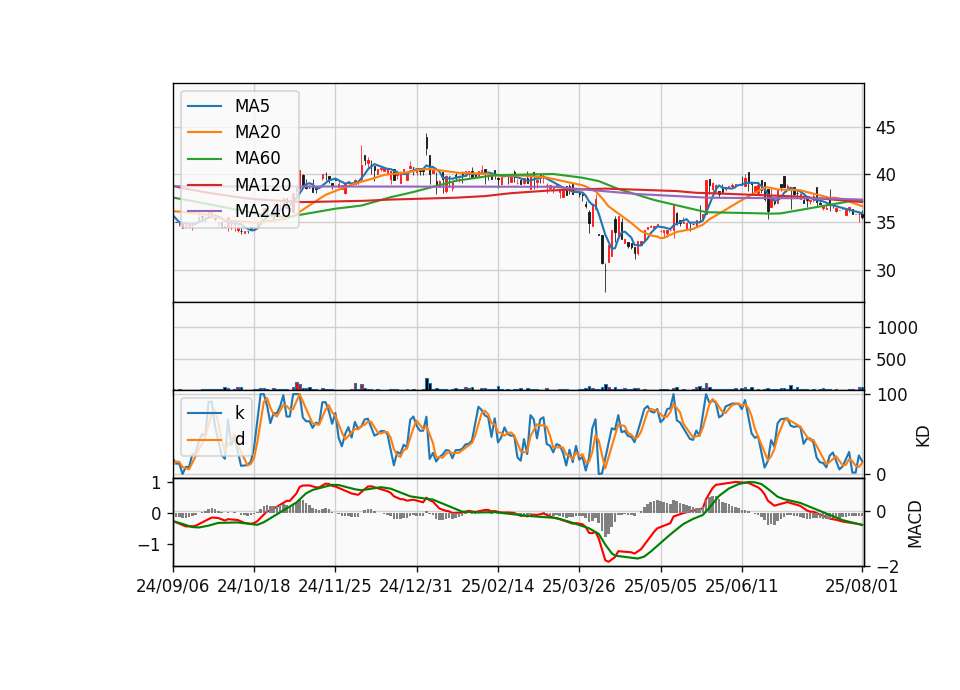Click the MA60 legend label
Image resolution: width=960 pixels, height=690 pixels.
click(x=258, y=158)
